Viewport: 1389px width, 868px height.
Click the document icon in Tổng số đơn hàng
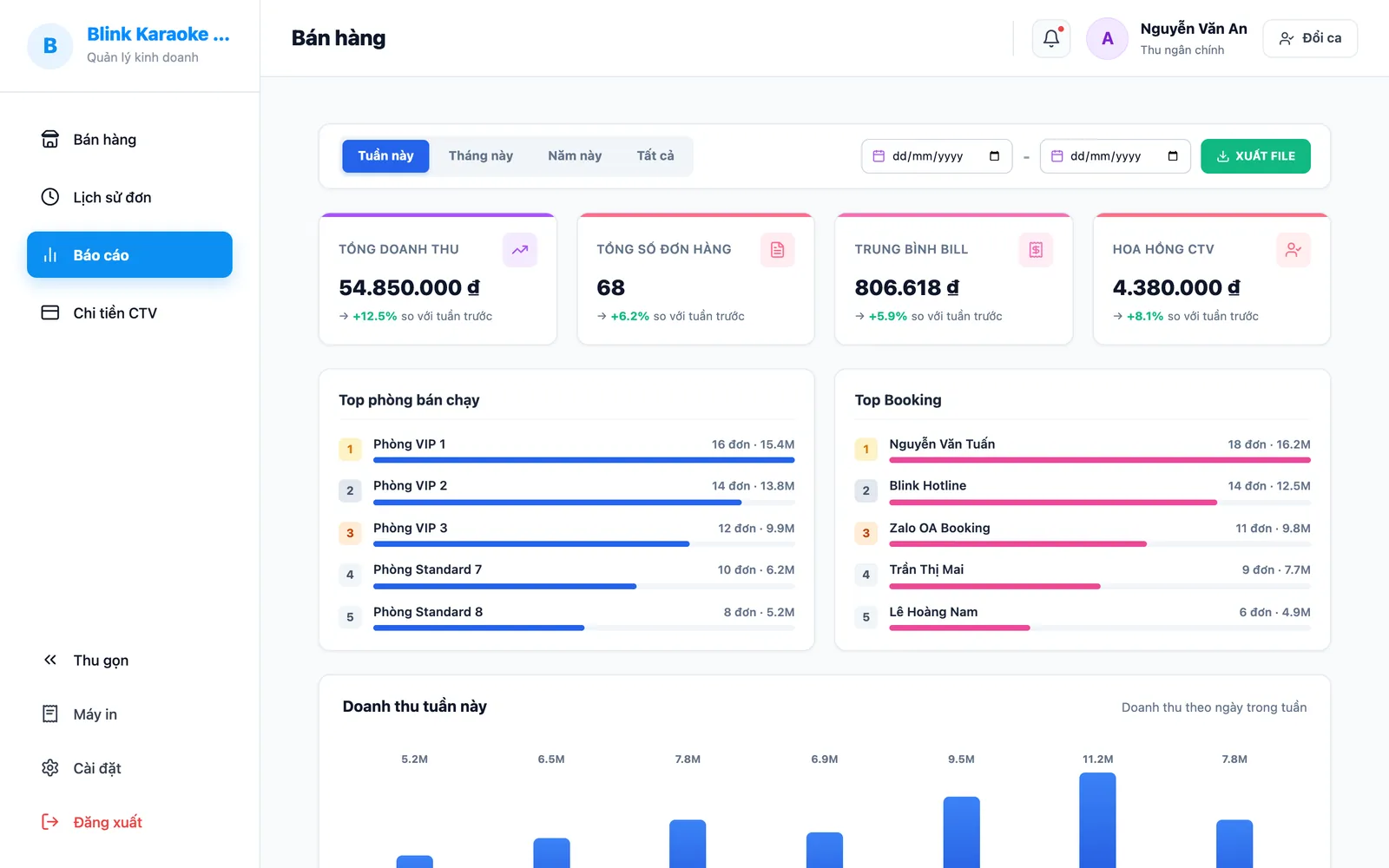pos(778,250)
